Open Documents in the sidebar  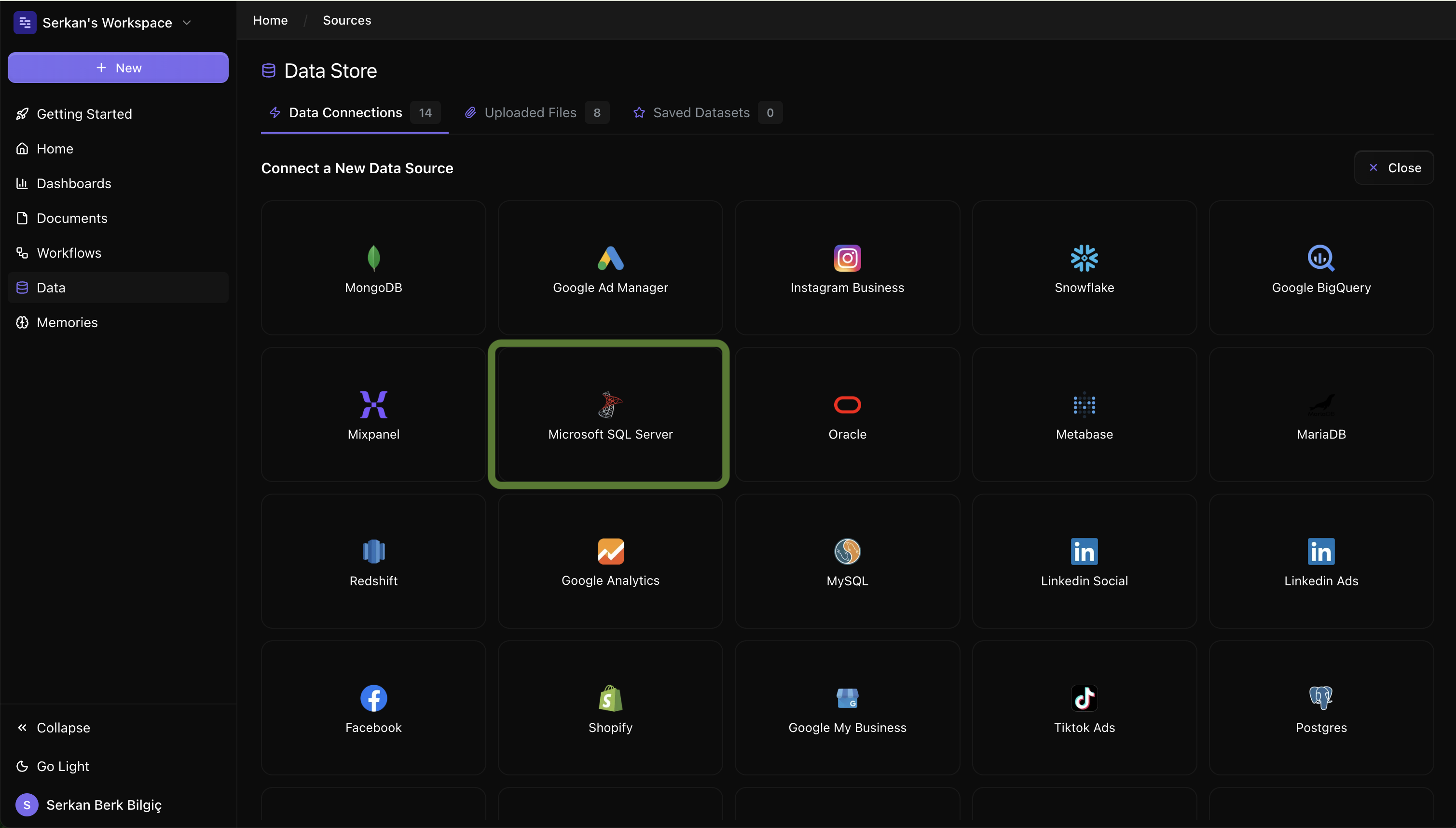(118, 218)
